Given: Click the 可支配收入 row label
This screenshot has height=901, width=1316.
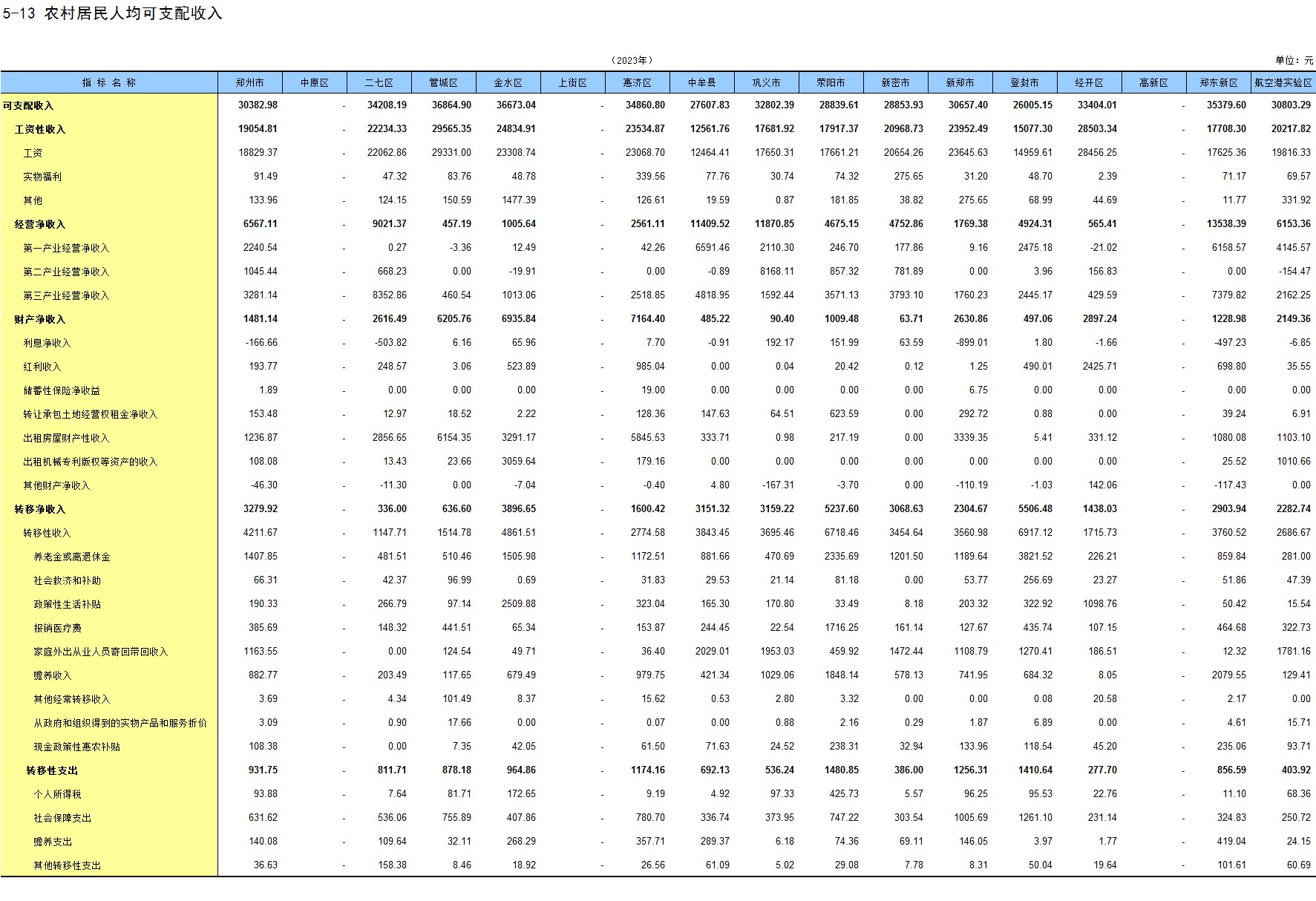Looking at the screenshot, I should click(x=28, y=105).
